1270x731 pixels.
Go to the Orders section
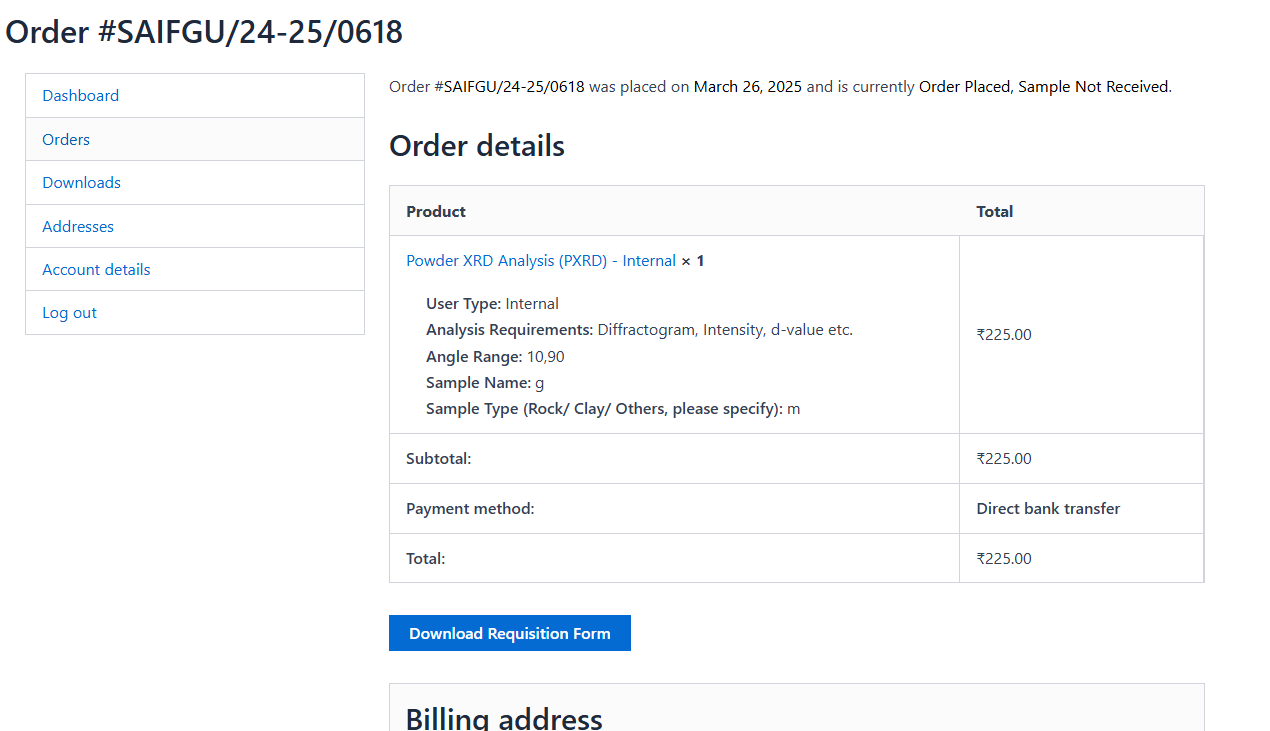pyautogui.click(x=66, y=140)
